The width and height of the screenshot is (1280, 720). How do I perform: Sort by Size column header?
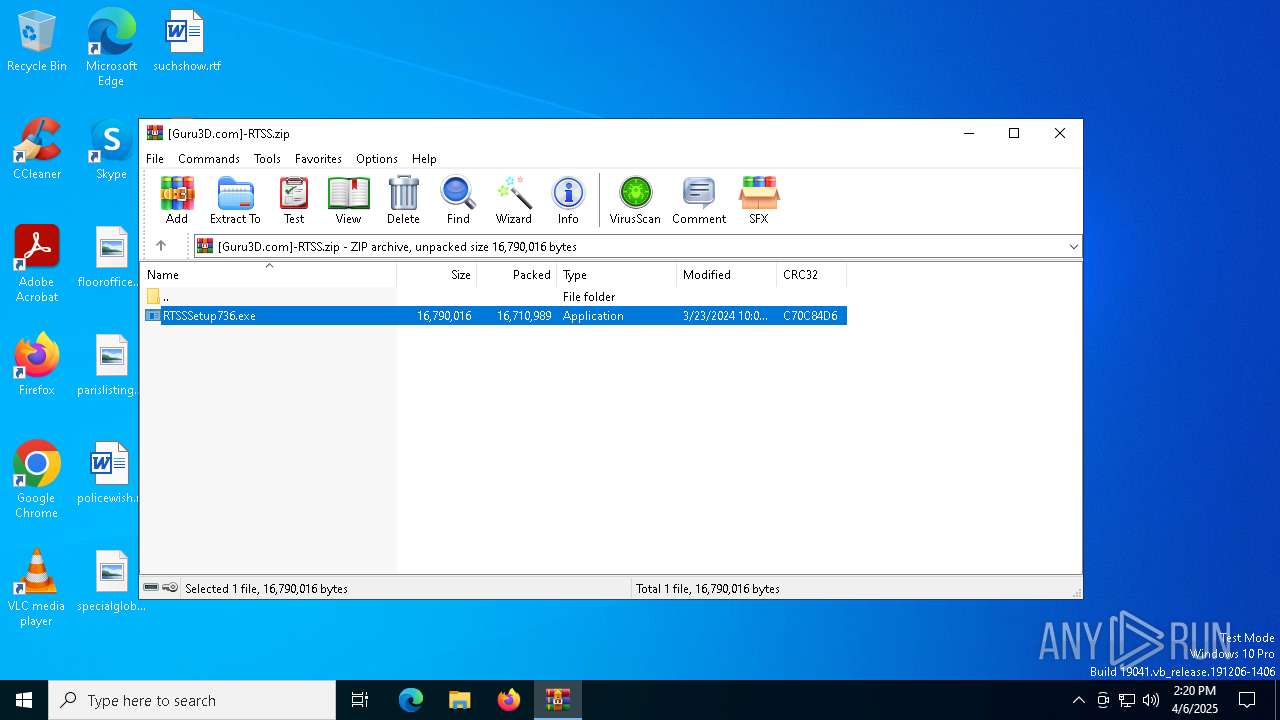[437, 275]
